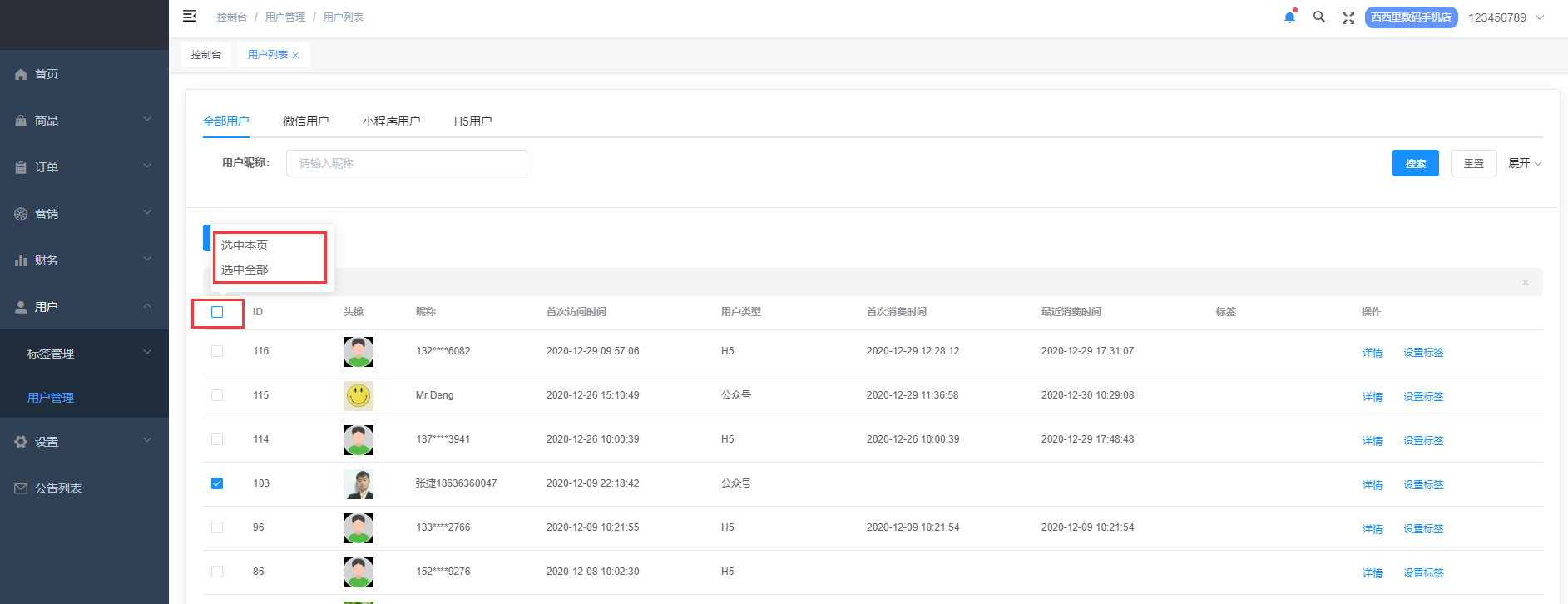This screenshot has width=1568, height=604.
Task: Switch to the 微信用户 tab
Action: click(x=305, y=121)
